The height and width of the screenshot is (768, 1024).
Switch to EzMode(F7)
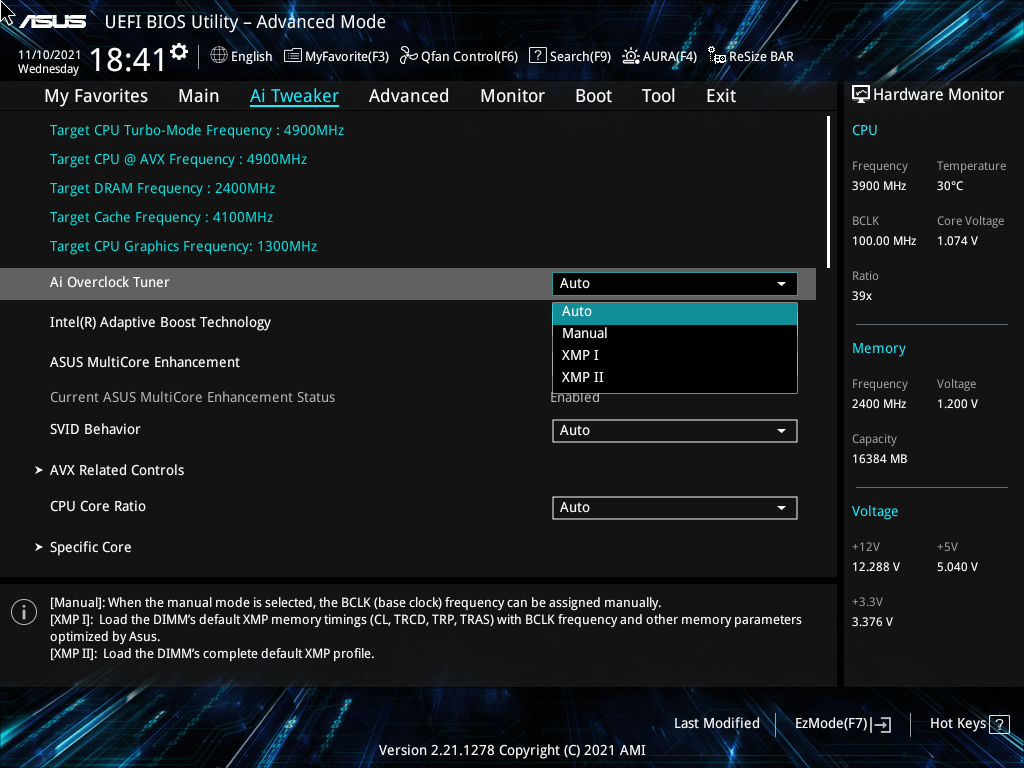[x=843, y=724]
